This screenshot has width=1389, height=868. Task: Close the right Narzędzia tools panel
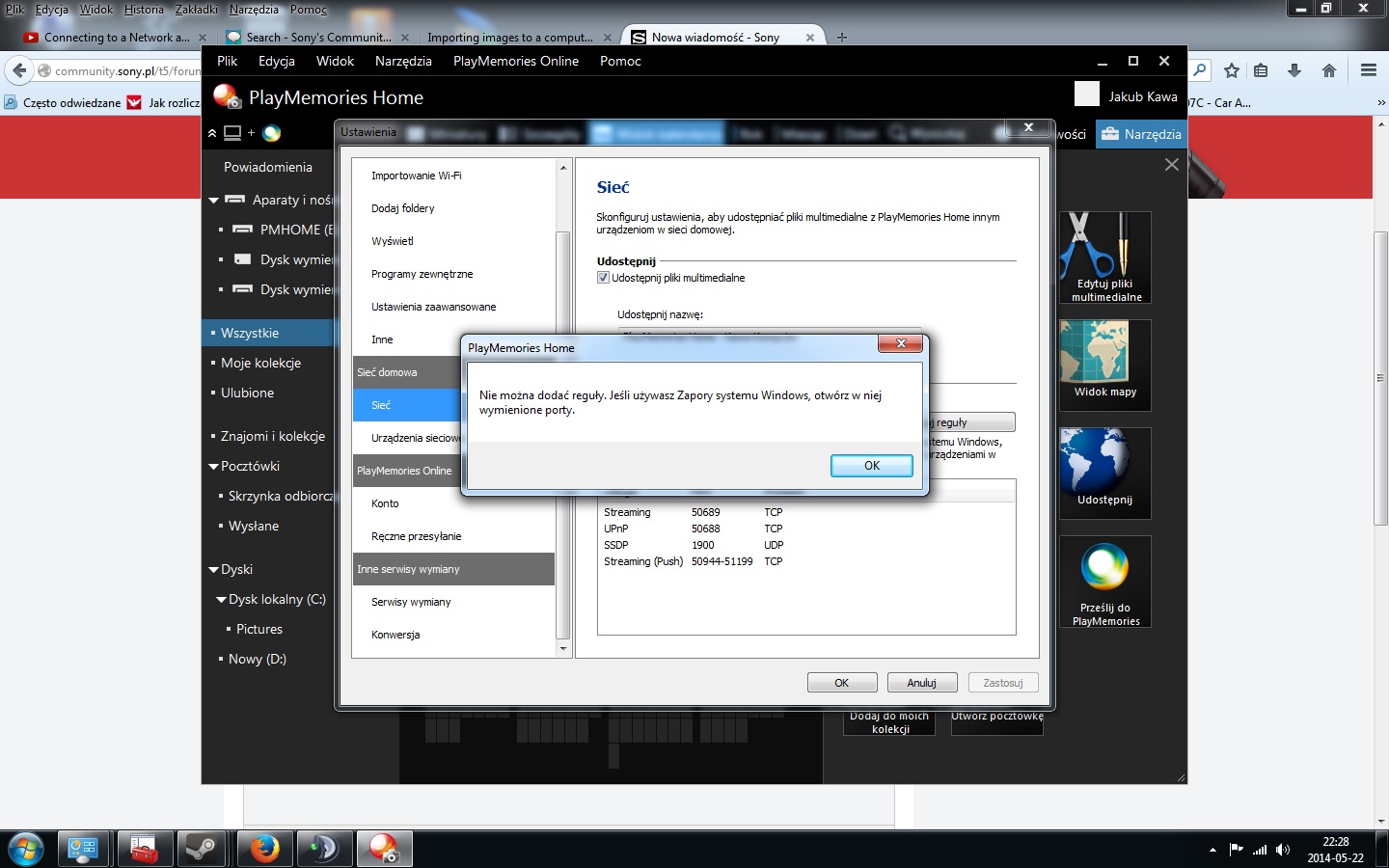coord(1172,165)
